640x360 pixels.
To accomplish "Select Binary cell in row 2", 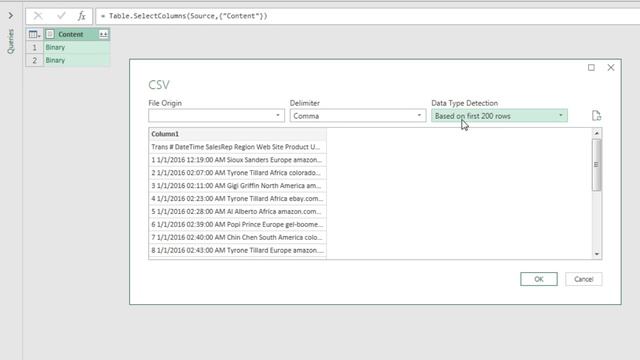I will [x=76, y=60].
